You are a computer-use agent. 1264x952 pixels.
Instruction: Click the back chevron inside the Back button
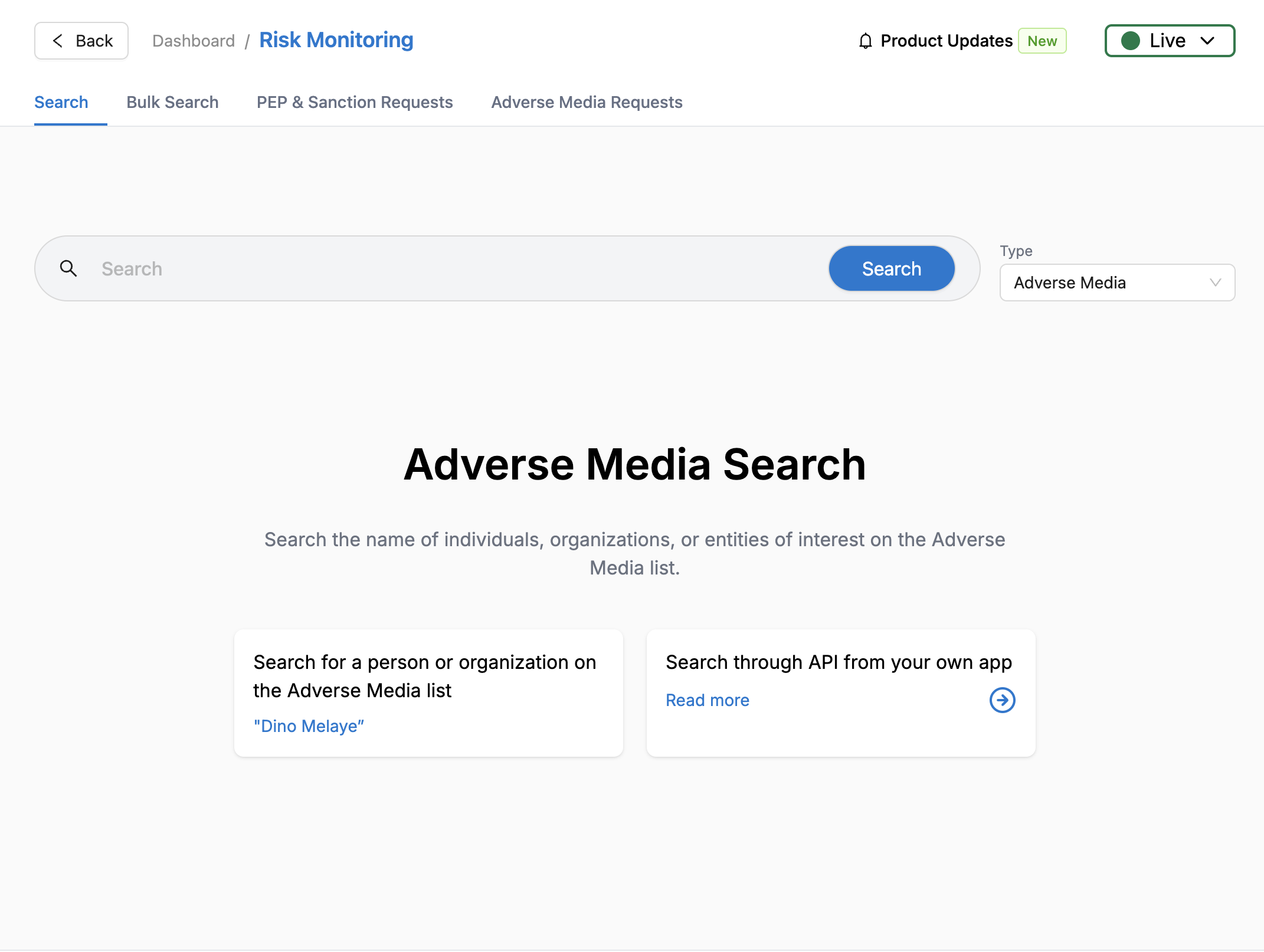click(57, 41)
